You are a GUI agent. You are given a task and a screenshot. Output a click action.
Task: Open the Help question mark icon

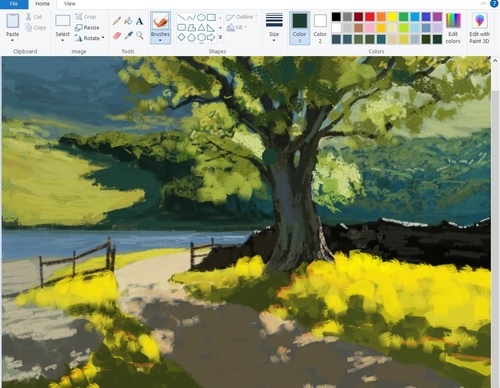coord(494,4)
